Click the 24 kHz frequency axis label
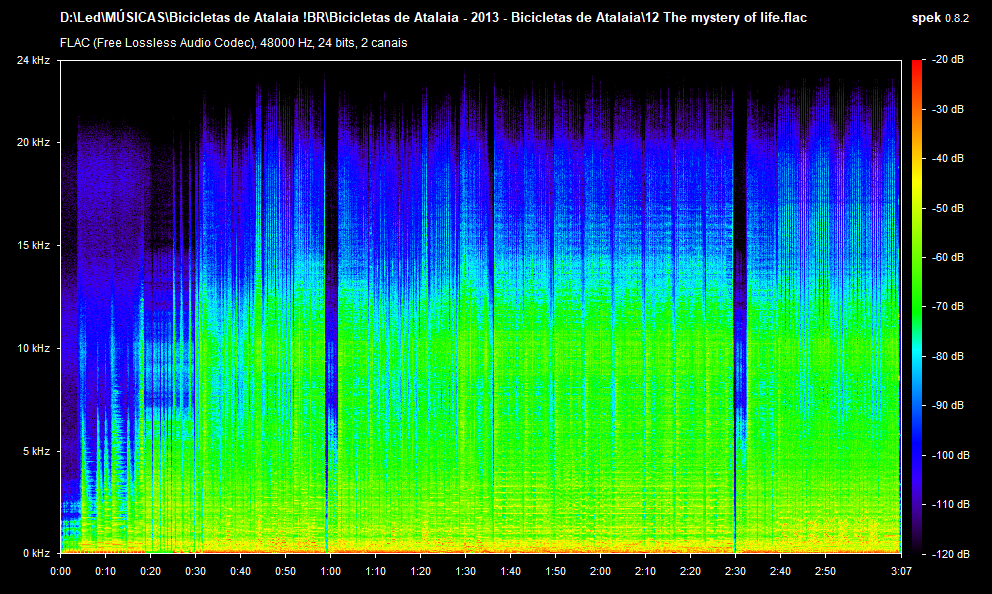The image size is (992, 594). pos(34,60)
